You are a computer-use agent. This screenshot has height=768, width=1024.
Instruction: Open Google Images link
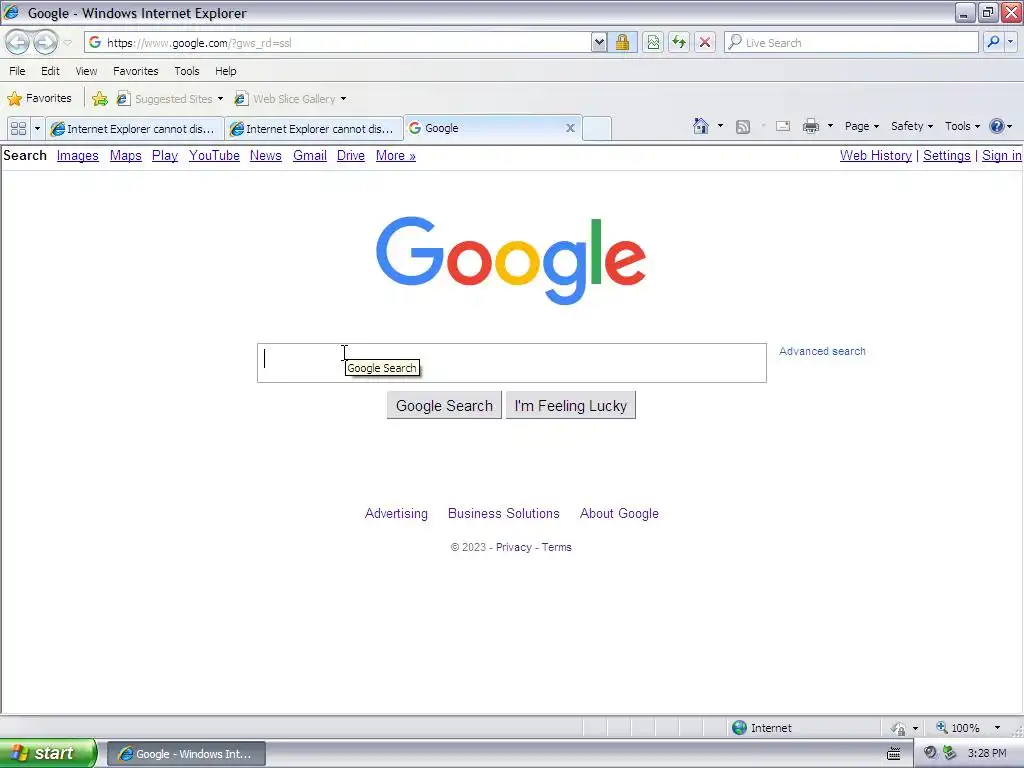tap(78, 155)
